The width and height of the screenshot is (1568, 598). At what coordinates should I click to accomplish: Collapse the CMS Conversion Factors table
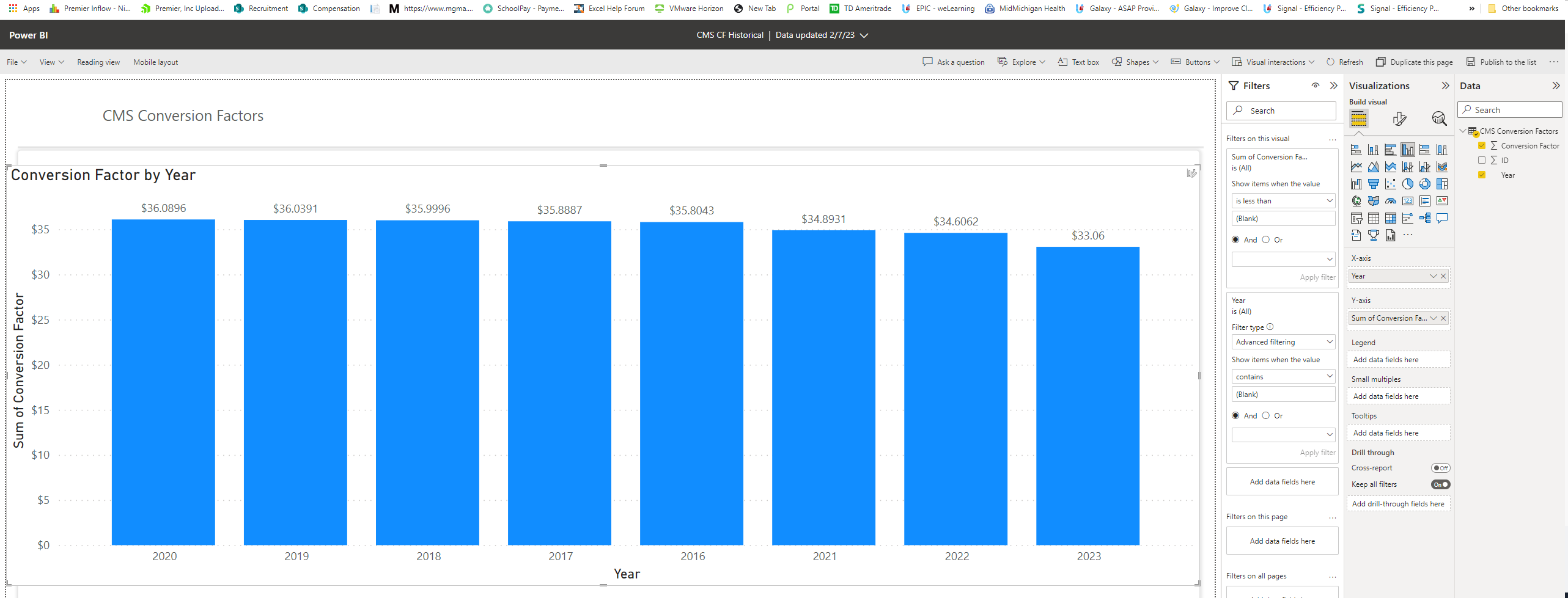(x=1462, y=131)
